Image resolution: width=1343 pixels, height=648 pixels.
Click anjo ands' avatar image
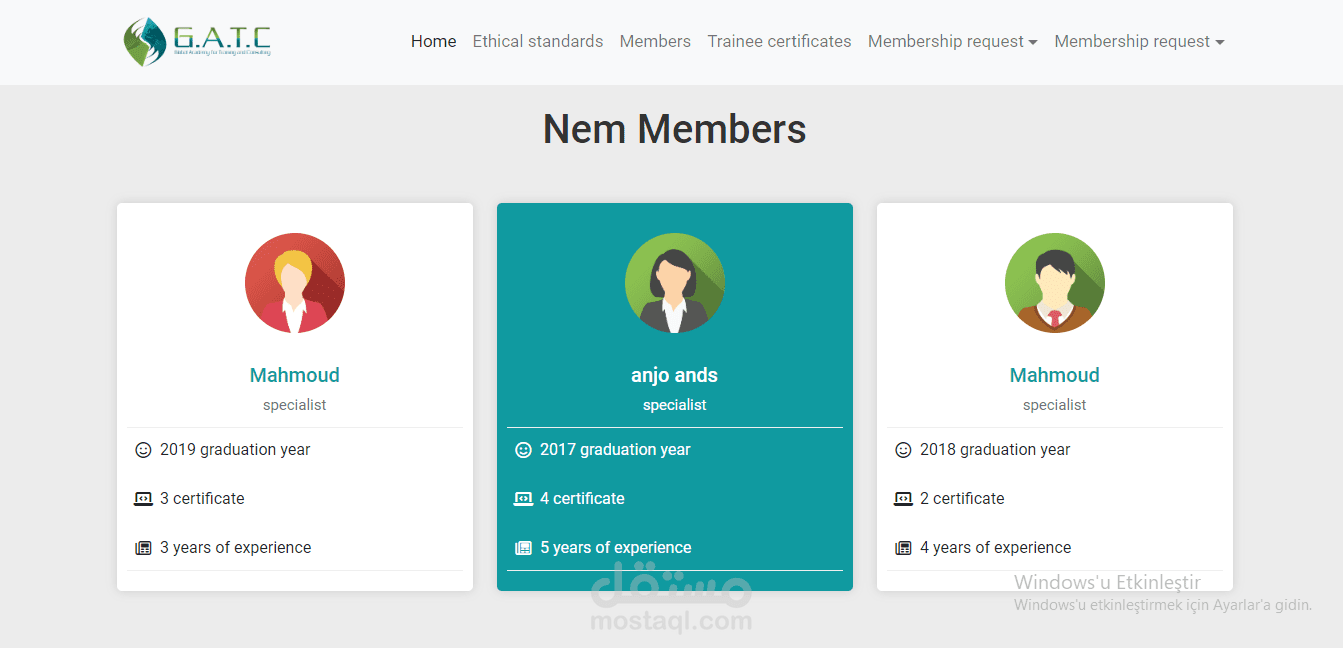tap(674, 283)
